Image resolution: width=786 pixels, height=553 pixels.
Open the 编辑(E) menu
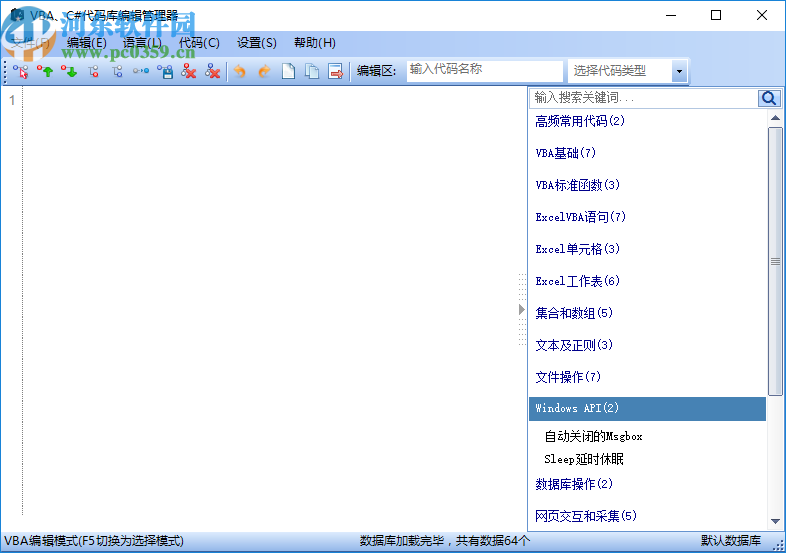point(87,43)
